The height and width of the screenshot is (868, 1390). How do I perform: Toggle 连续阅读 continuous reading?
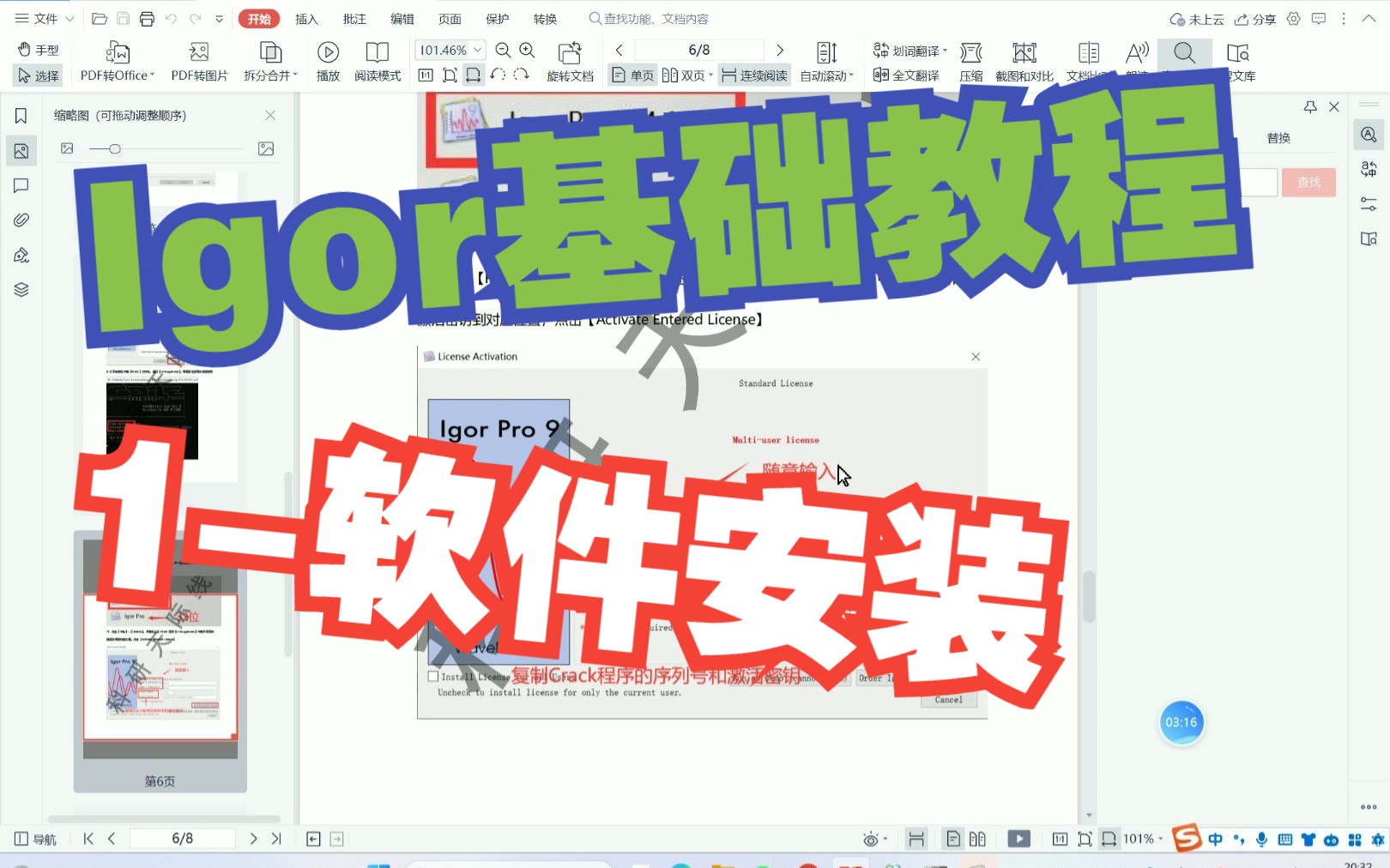tap(754, 75)
